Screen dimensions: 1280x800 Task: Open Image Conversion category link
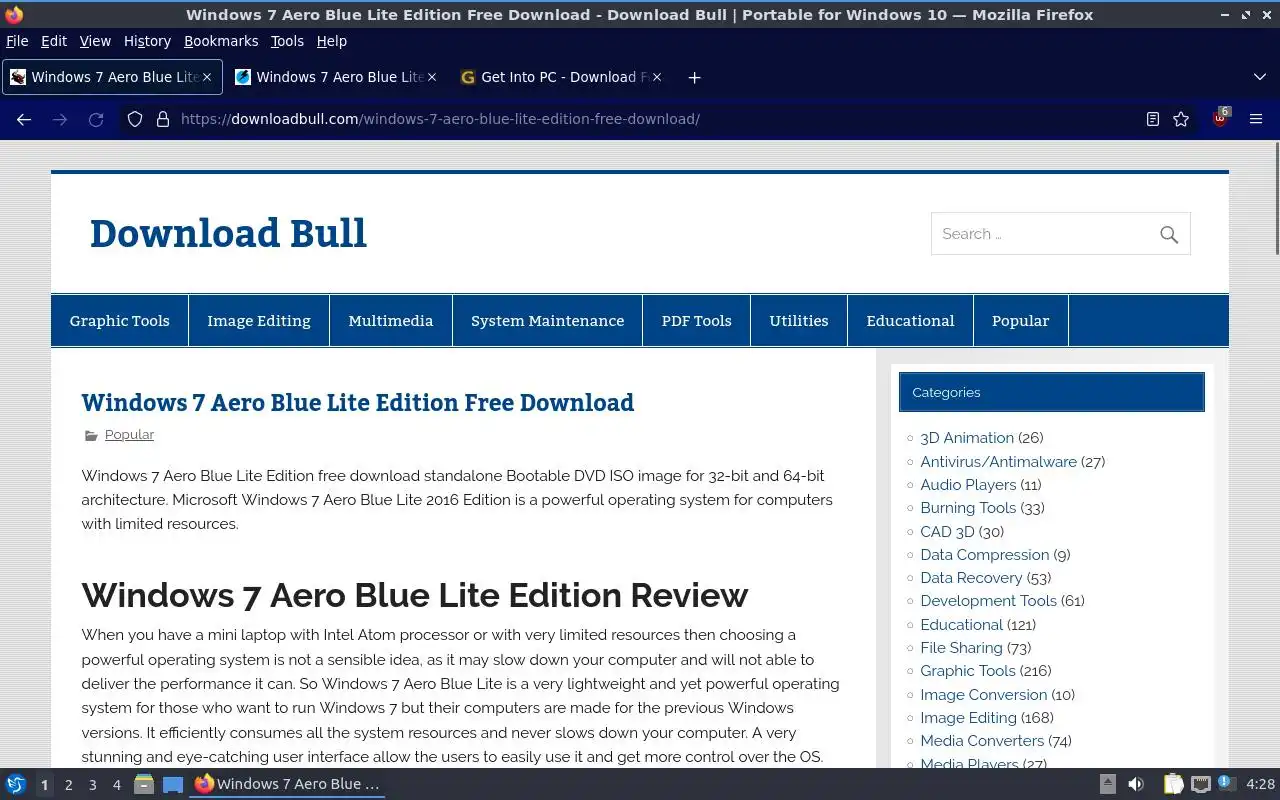(x=983, y=695)
